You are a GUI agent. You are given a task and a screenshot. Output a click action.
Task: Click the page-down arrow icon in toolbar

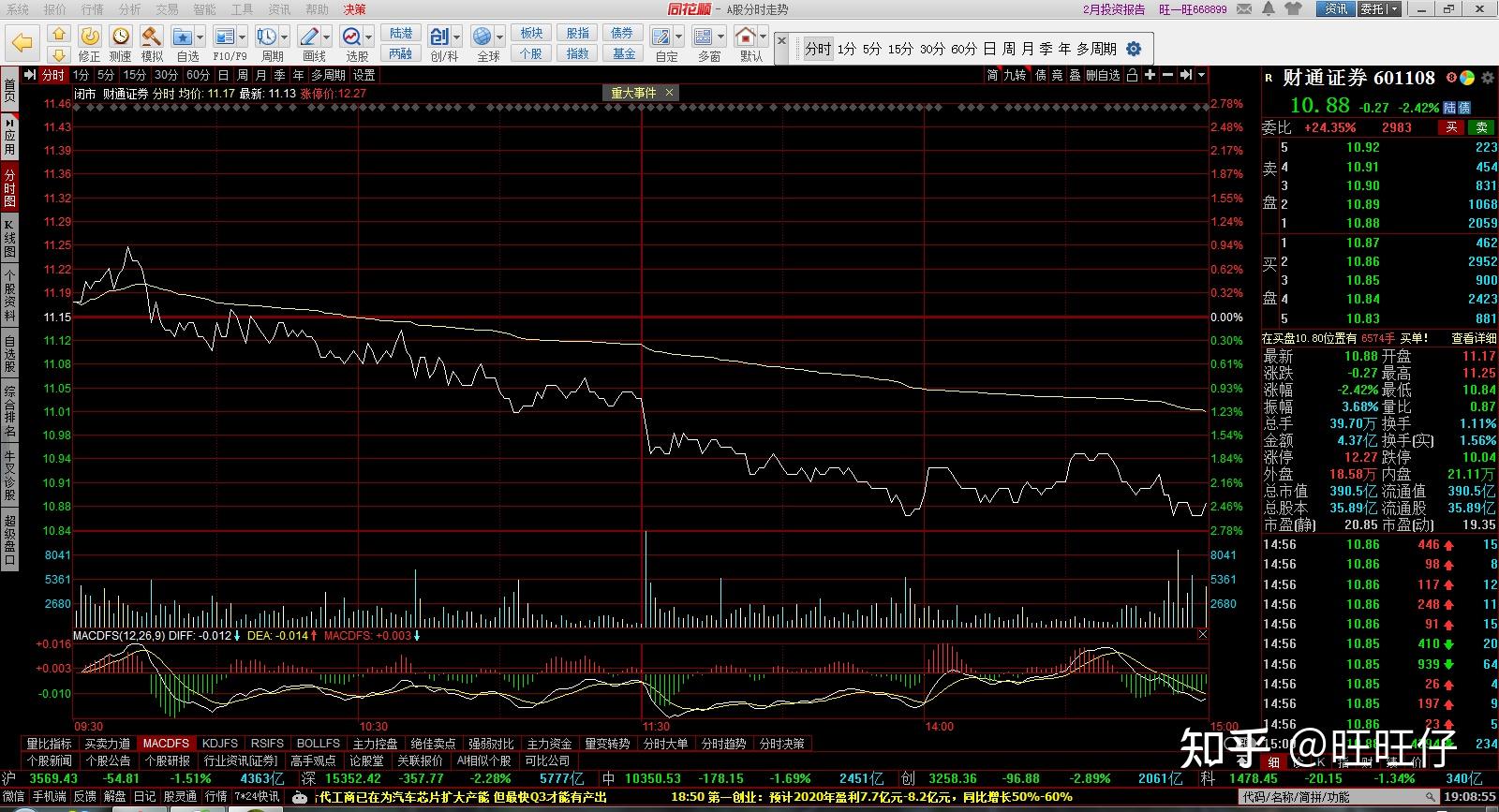pos(58,54)
